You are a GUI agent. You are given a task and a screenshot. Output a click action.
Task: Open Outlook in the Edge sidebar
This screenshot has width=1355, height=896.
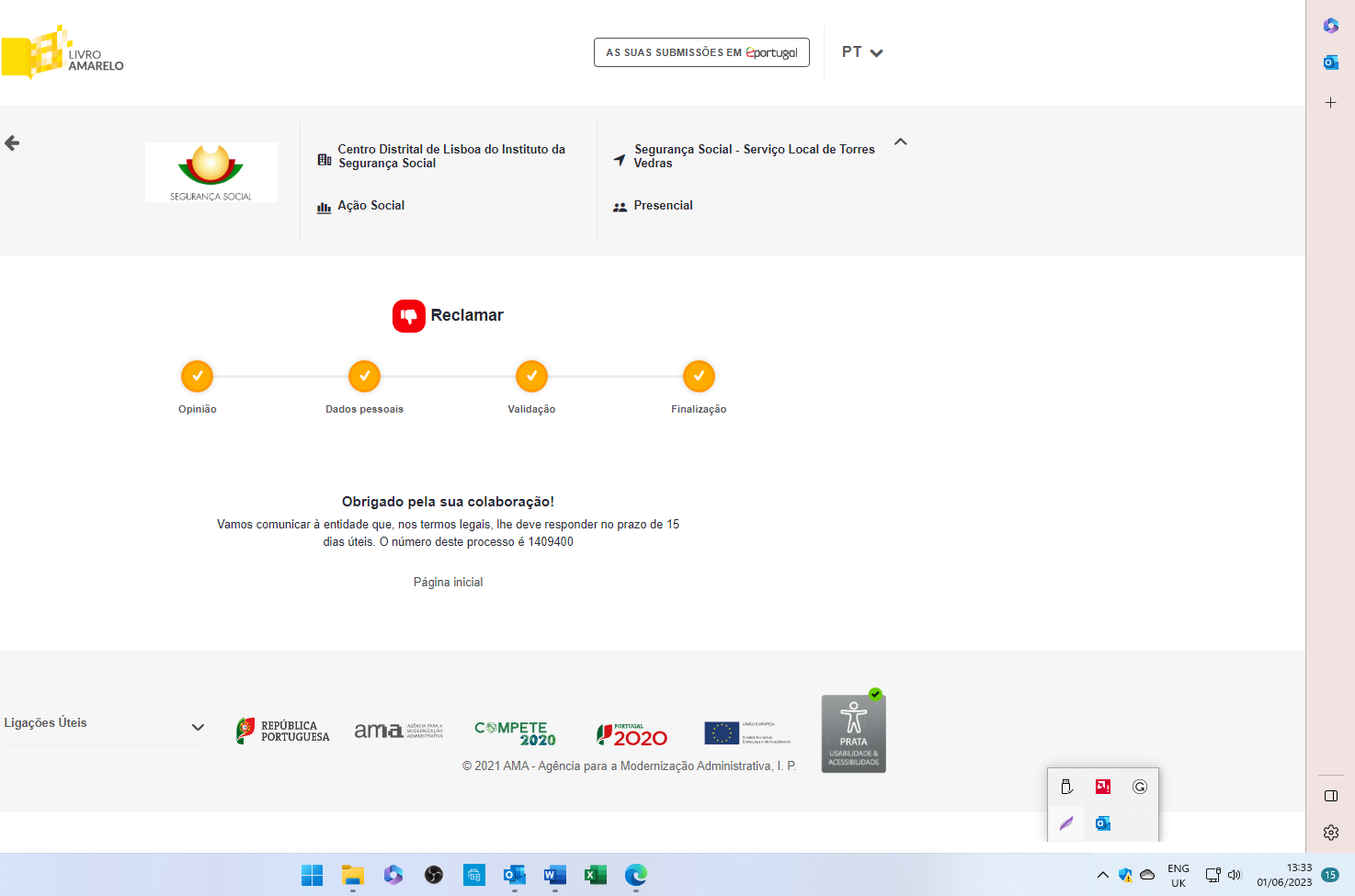pos(1330,62)
